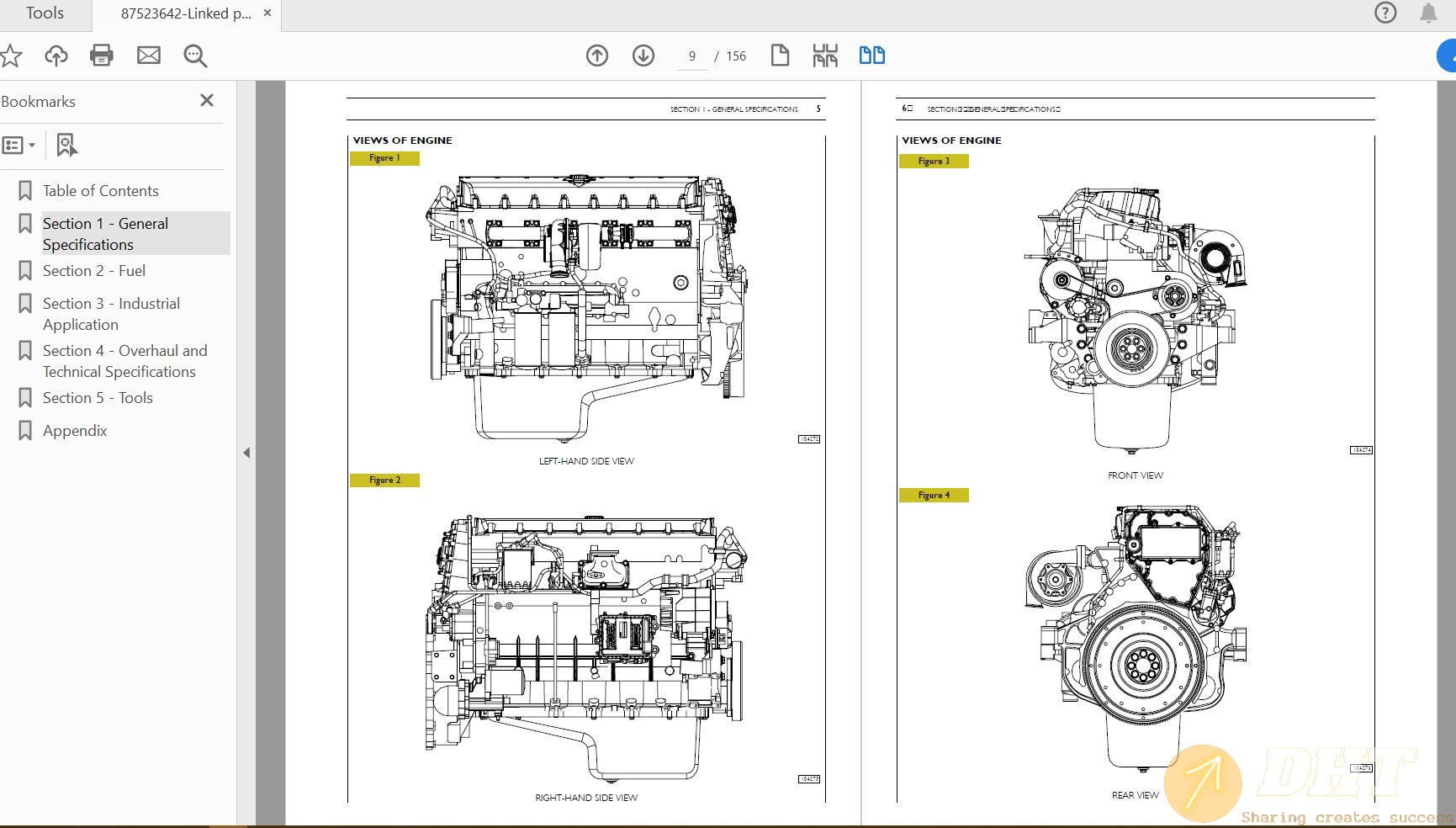Collapse the navigation pane with arrow
1456x828 pixels.
pyautogui.click(x=246, y=452)
